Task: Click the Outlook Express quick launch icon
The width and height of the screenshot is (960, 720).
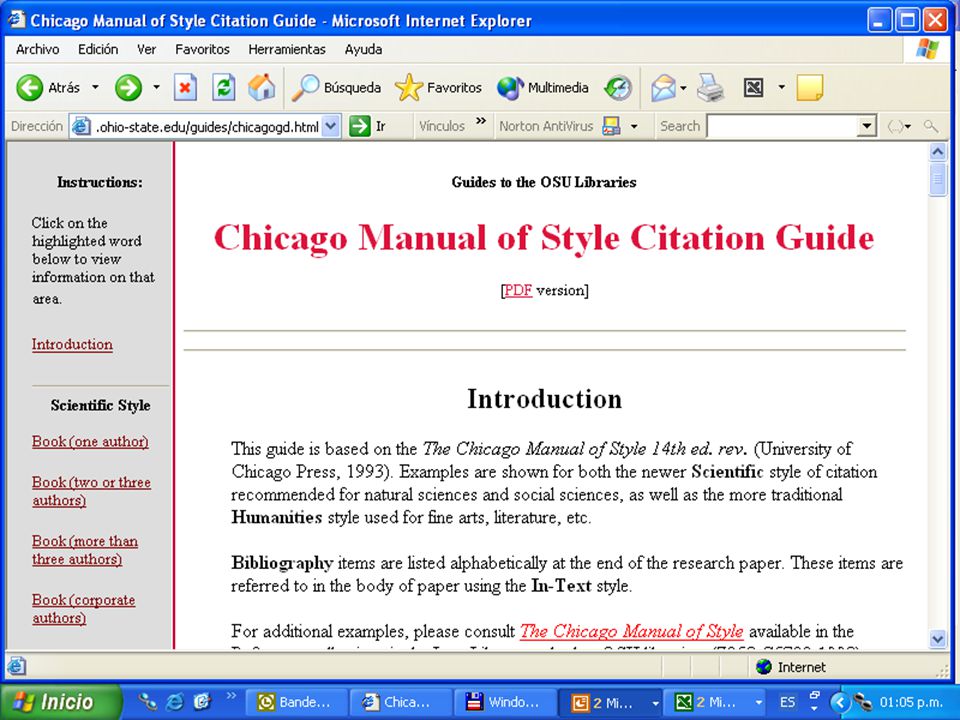Action: coord(202,702)
